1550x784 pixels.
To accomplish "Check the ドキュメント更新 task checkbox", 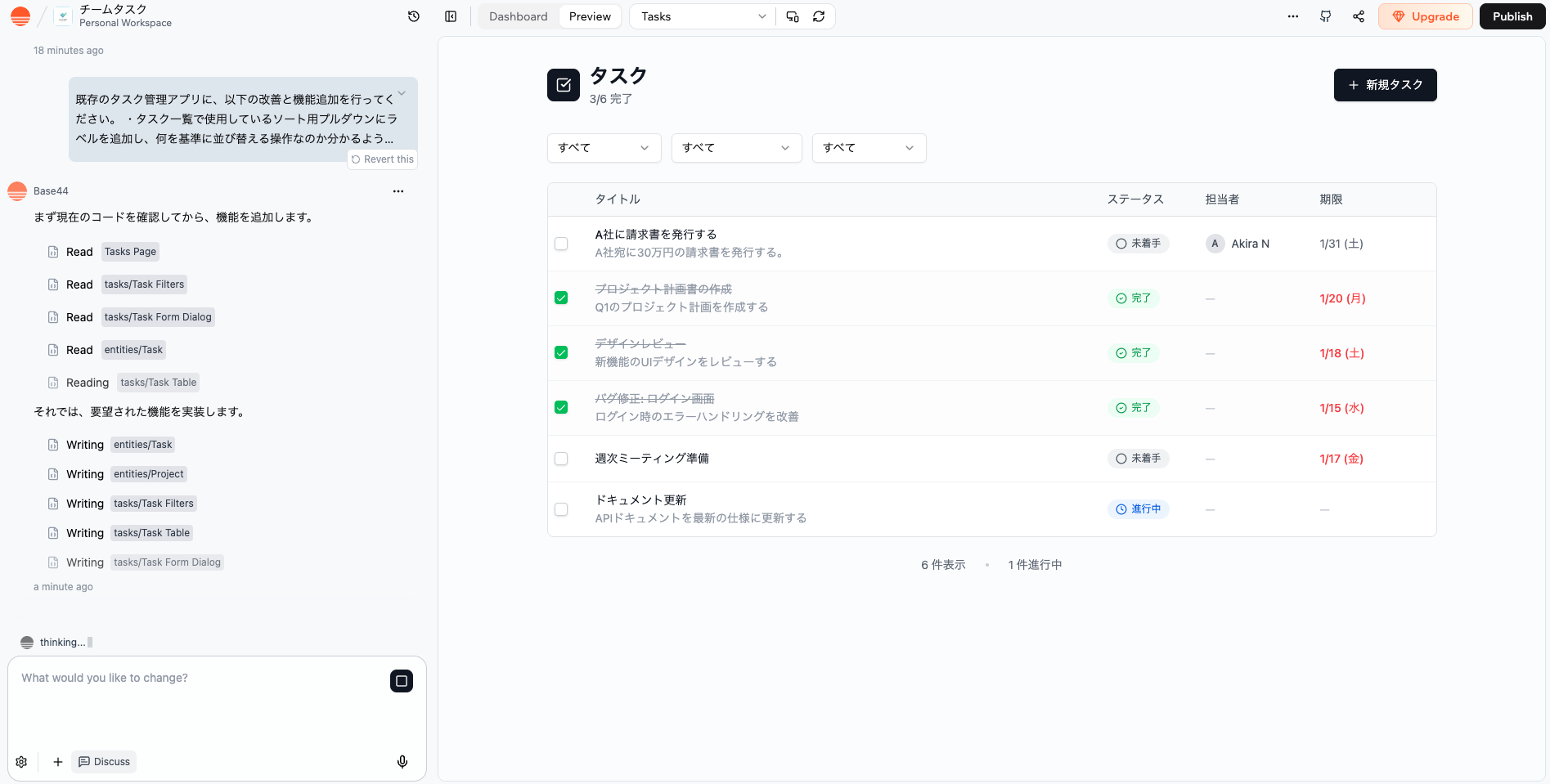I will (561, 509).
